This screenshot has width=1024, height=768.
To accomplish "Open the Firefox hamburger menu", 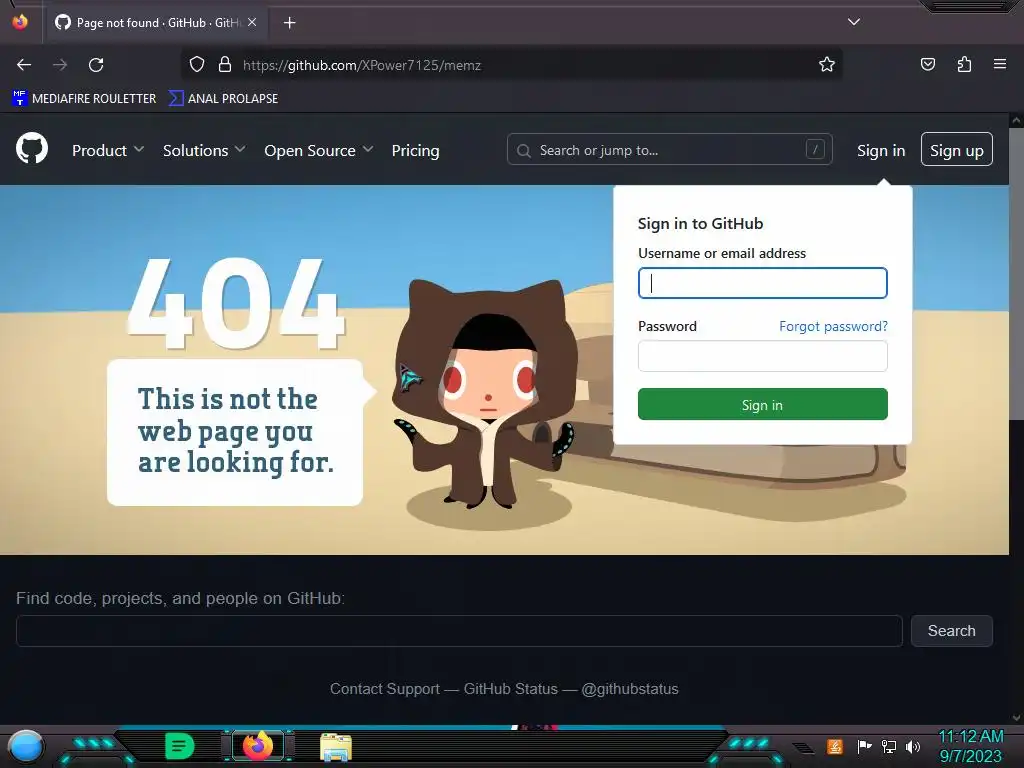I will pyautogui.click(x=999, y=64).
